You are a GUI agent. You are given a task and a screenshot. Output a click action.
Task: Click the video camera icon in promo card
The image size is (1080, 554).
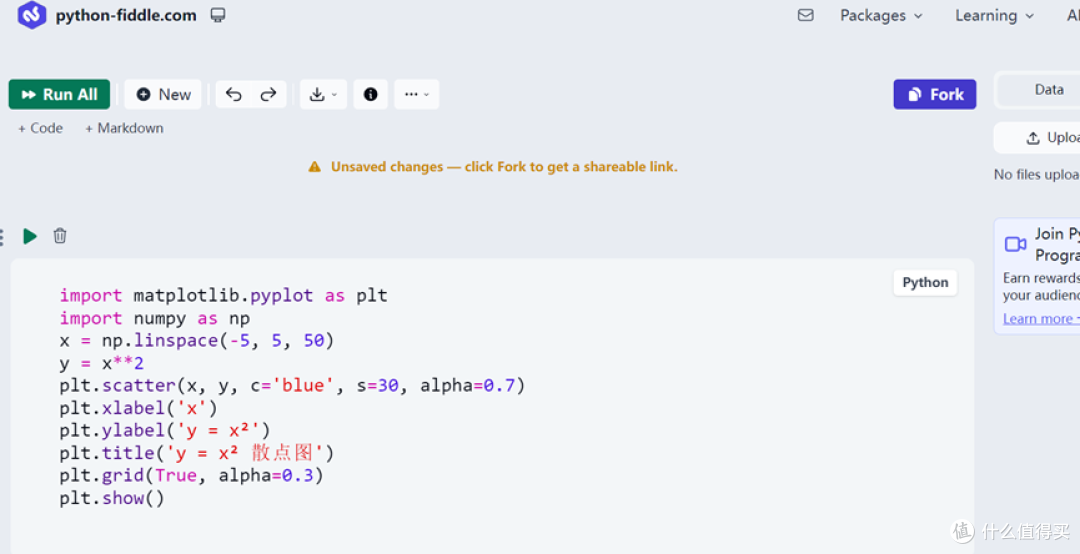[x=1015, y=244]
